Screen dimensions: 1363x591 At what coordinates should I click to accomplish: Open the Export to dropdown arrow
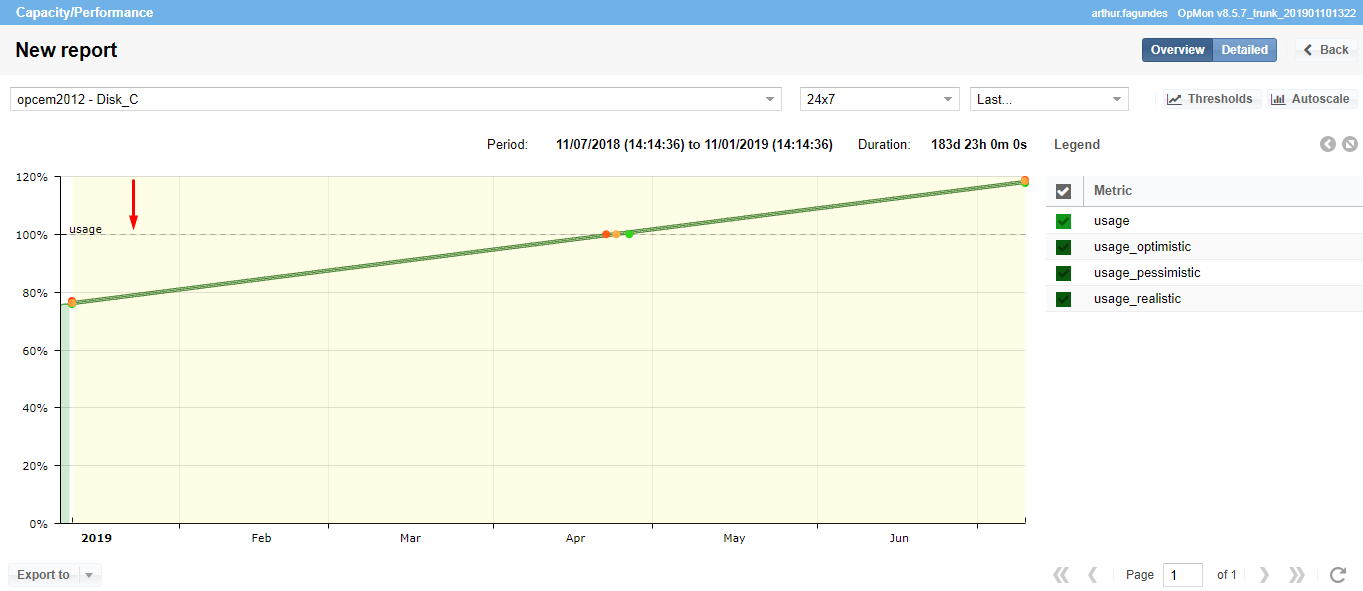(x=90, y=575)
